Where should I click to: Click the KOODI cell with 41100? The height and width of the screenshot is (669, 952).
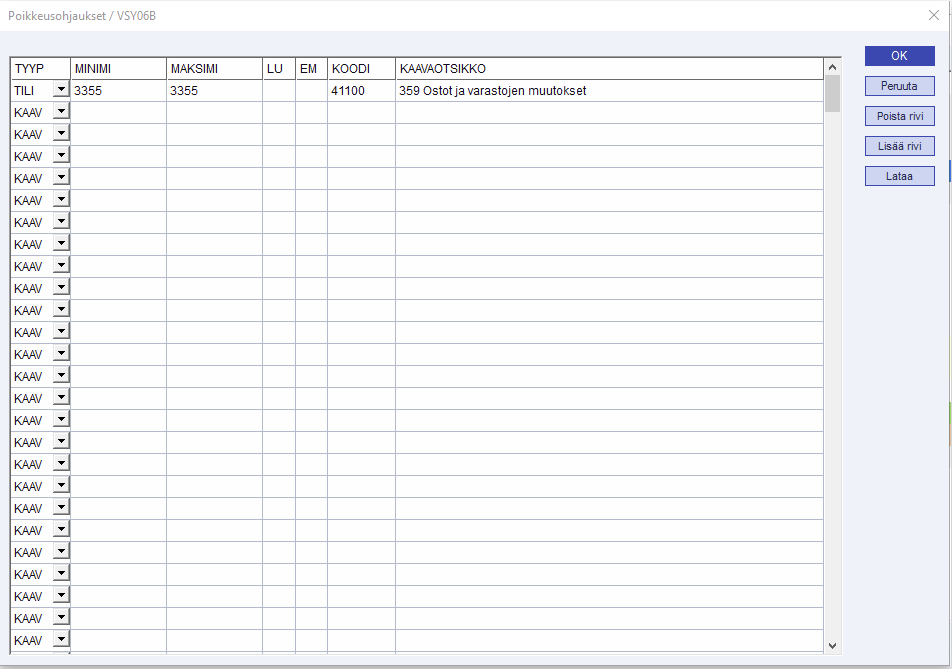tap(361, 91)
